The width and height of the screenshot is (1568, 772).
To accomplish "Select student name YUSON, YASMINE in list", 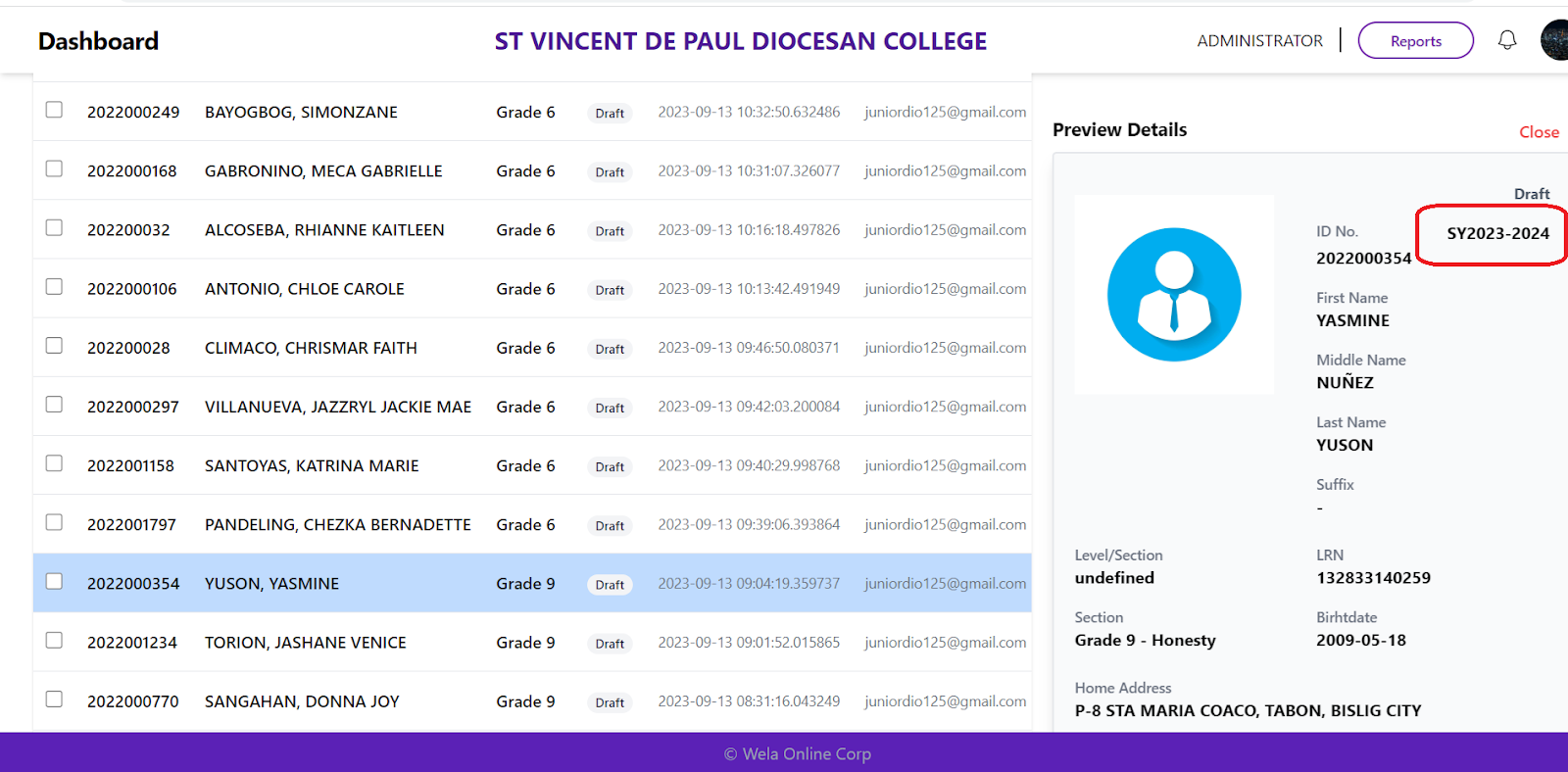I will pos(271,584).
